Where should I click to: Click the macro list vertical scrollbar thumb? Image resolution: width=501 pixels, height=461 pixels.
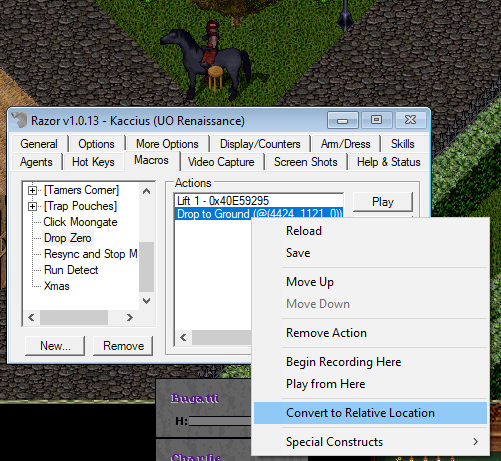click(146, 267)
